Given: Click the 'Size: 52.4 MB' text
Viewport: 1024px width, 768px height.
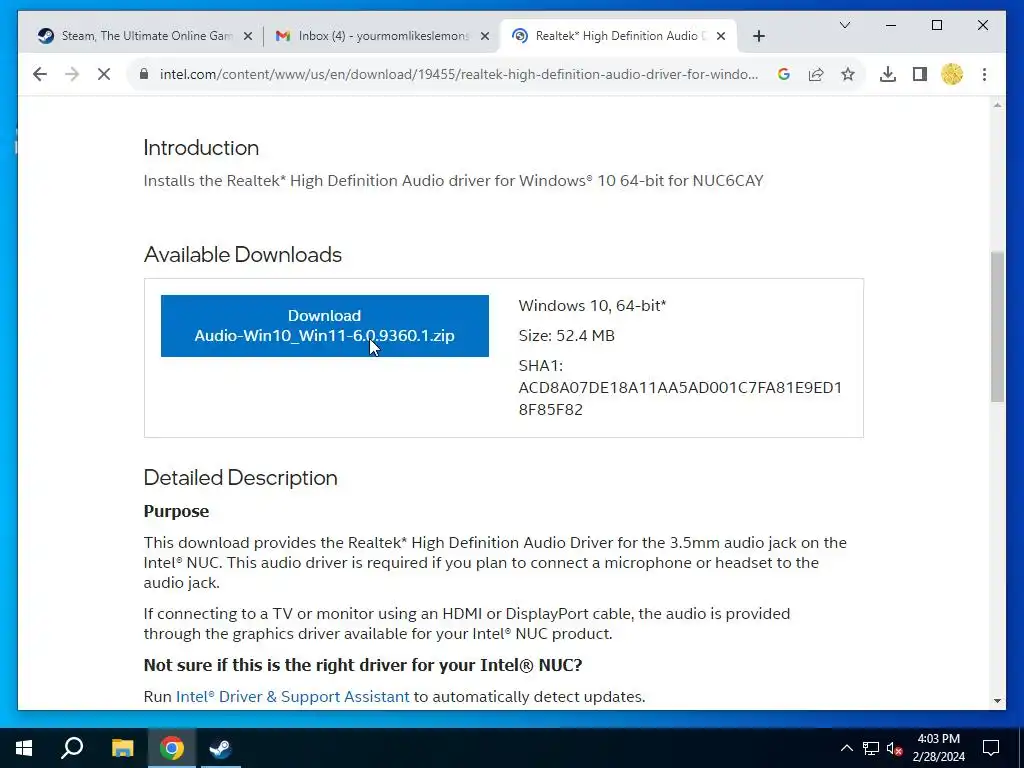Looking at the screenshot, I should 566,336.
